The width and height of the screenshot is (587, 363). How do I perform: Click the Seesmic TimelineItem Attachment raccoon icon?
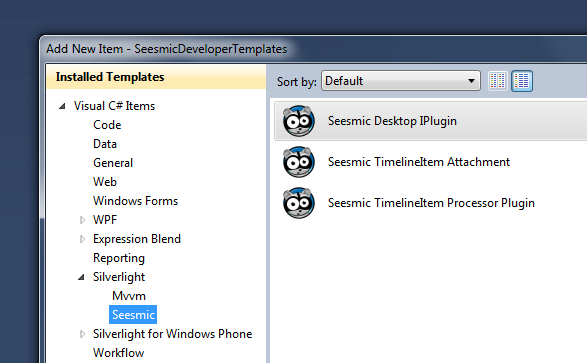(298, 162)
